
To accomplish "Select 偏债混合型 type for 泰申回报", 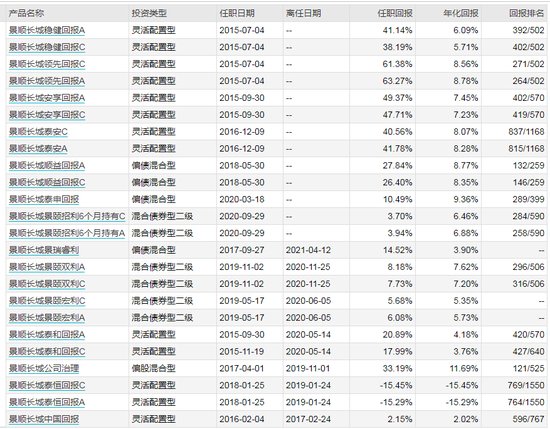I will tap(154, 199).
